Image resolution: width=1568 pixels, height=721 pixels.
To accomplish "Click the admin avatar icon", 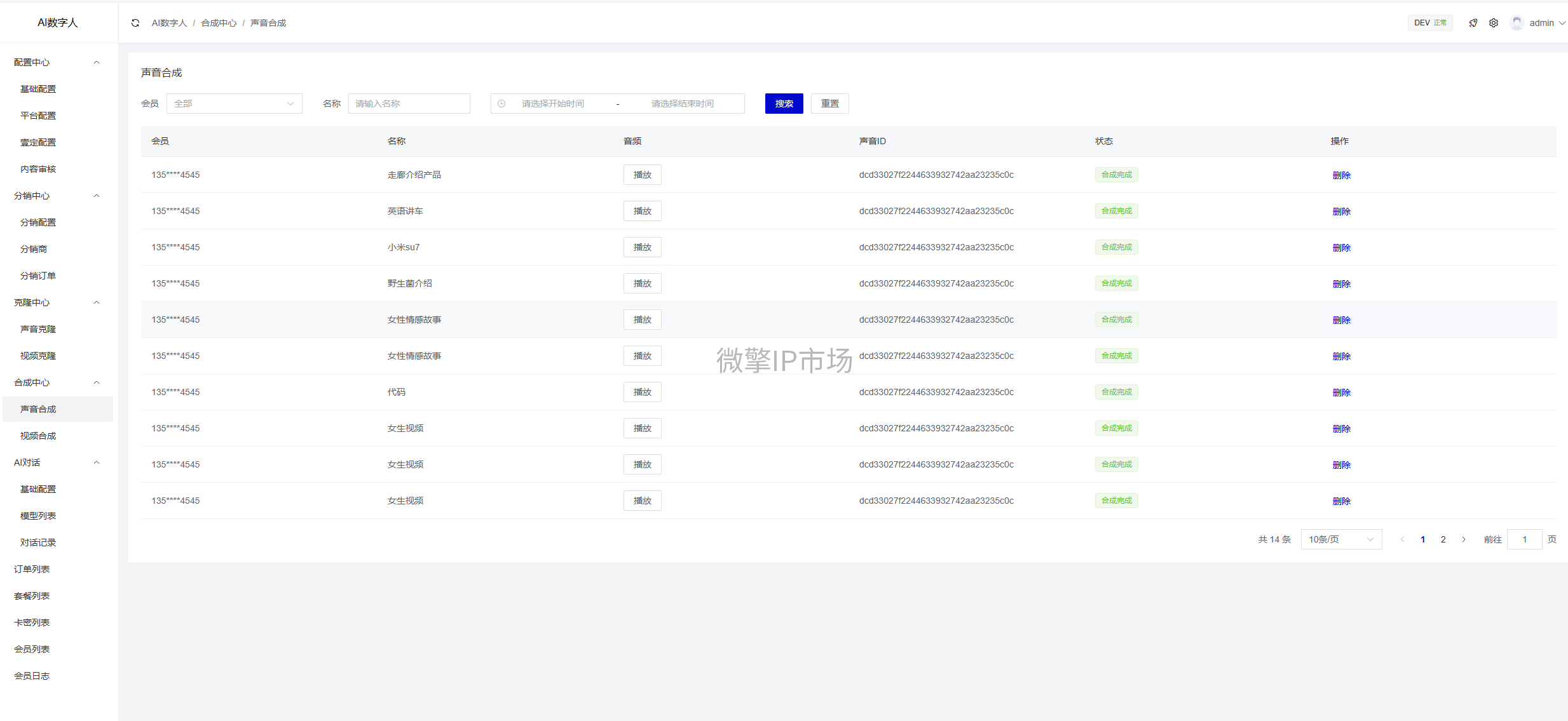I will point(1517,23).
